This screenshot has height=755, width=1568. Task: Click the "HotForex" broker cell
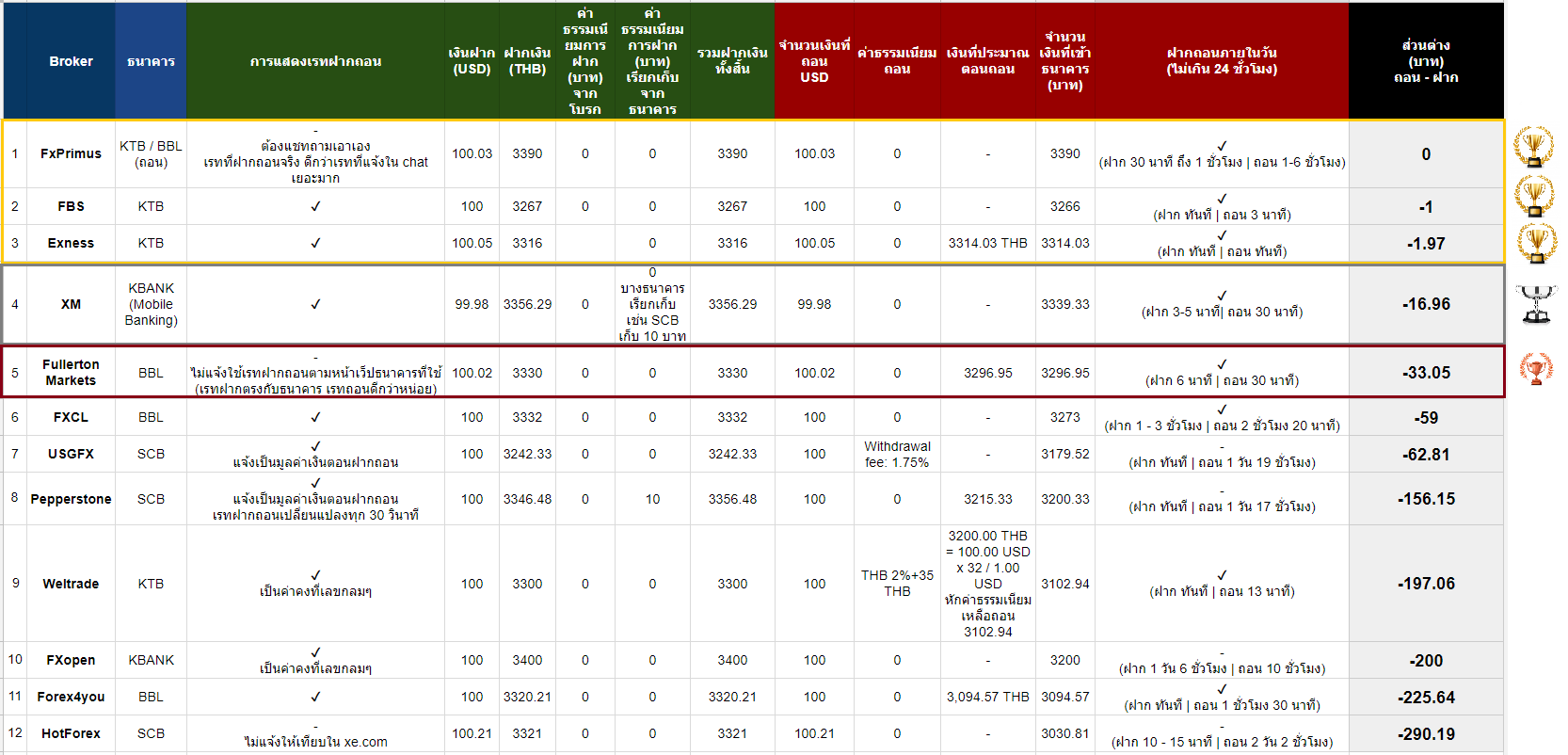pyautogui.click(x=72, y=733)
